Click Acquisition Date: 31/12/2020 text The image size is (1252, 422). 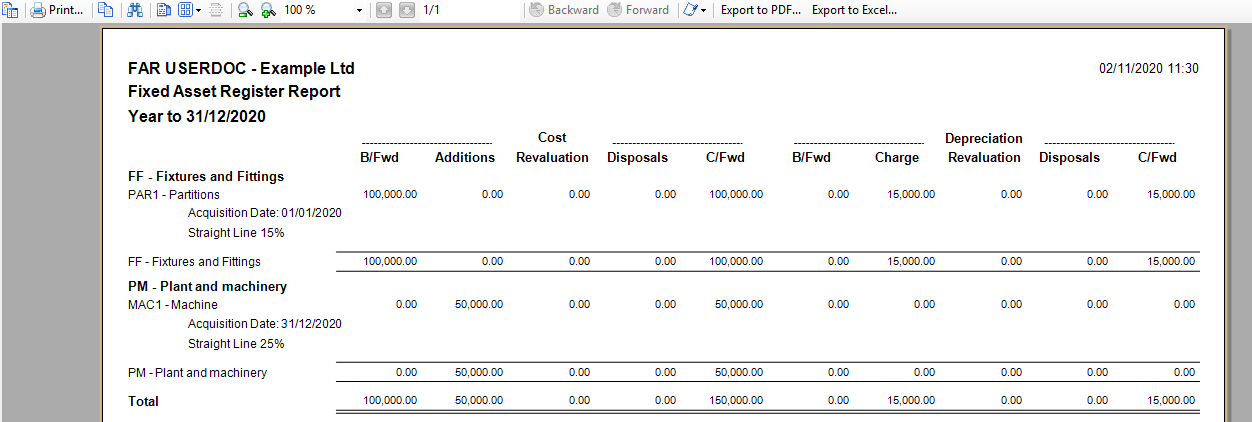pyautogui.click(x=265, y=324)
